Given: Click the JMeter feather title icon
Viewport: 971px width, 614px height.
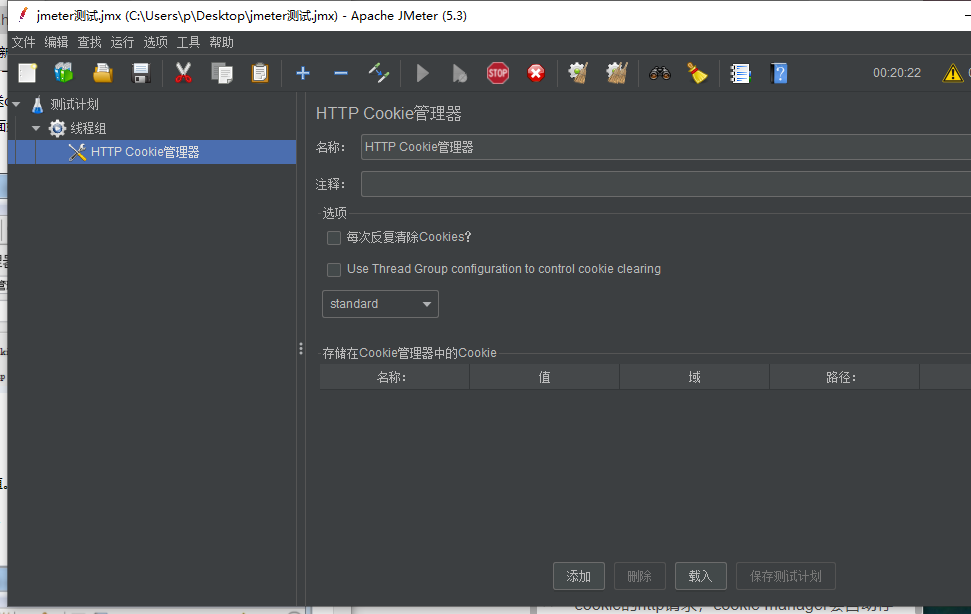Looking at the screenshot, I should click(23, 15).
